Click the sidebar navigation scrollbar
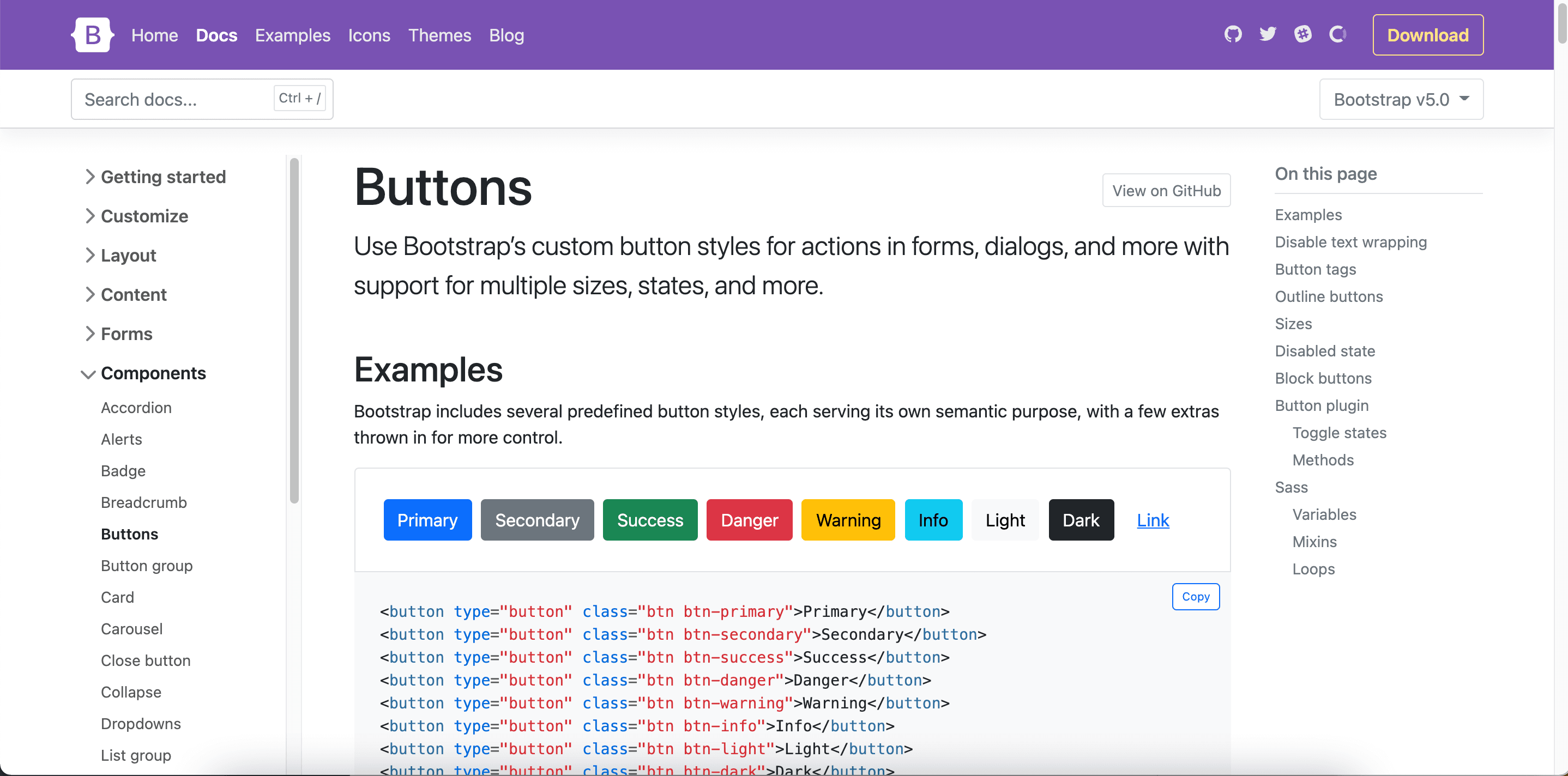Screen dimensions: 1568x776 coord(294,330)
